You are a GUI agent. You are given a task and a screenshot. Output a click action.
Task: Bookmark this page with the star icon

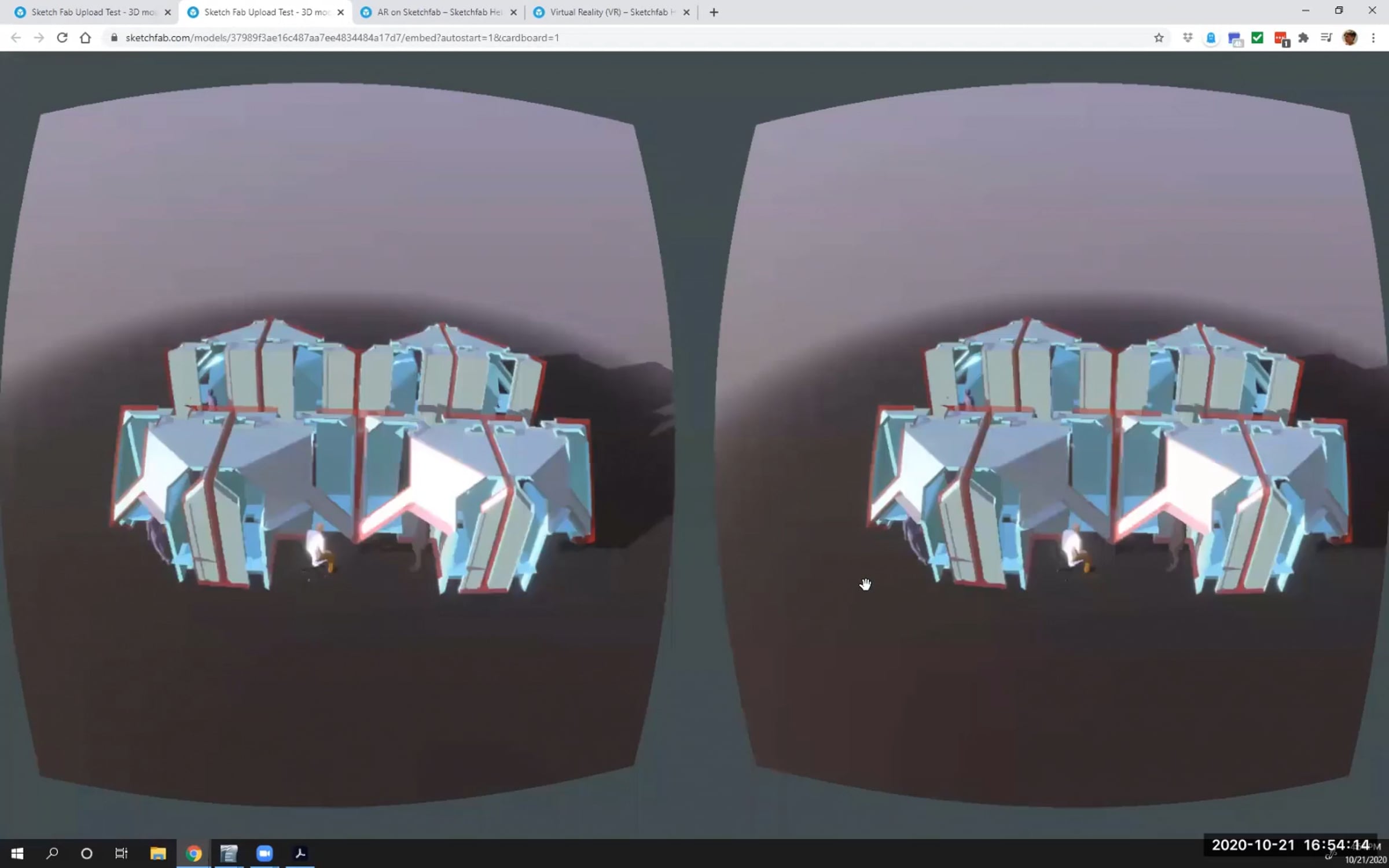click(x=1158, y=38)
